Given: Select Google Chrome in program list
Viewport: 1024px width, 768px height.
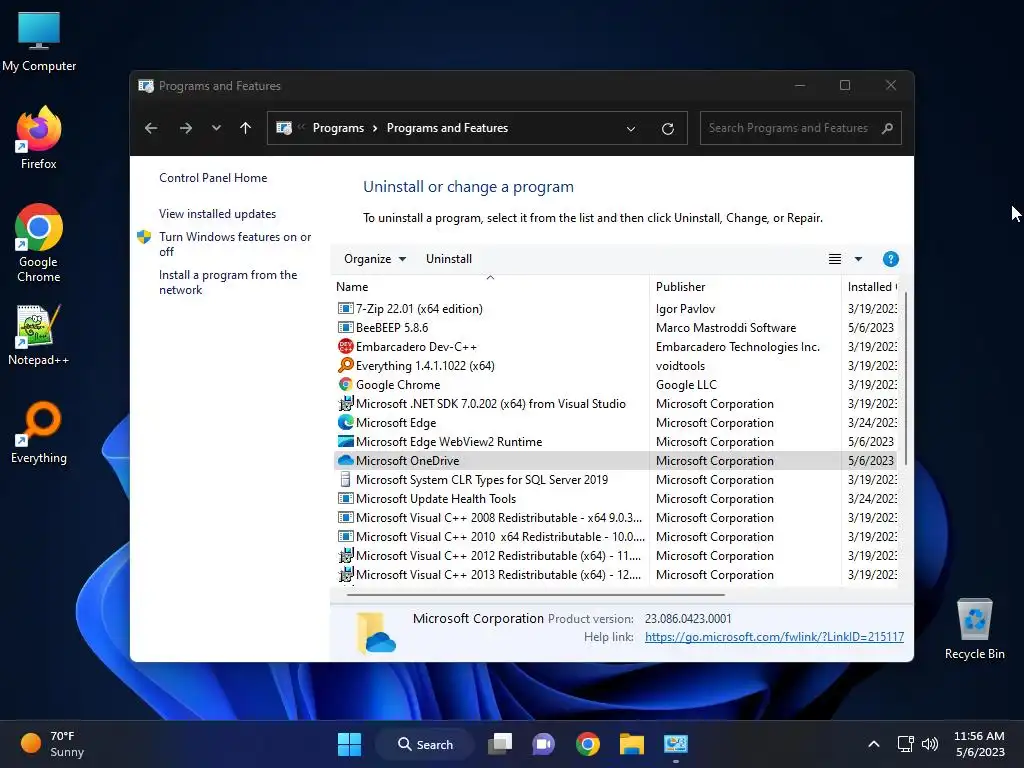Looking at the screenshot, I should click(x=398, y=385).
